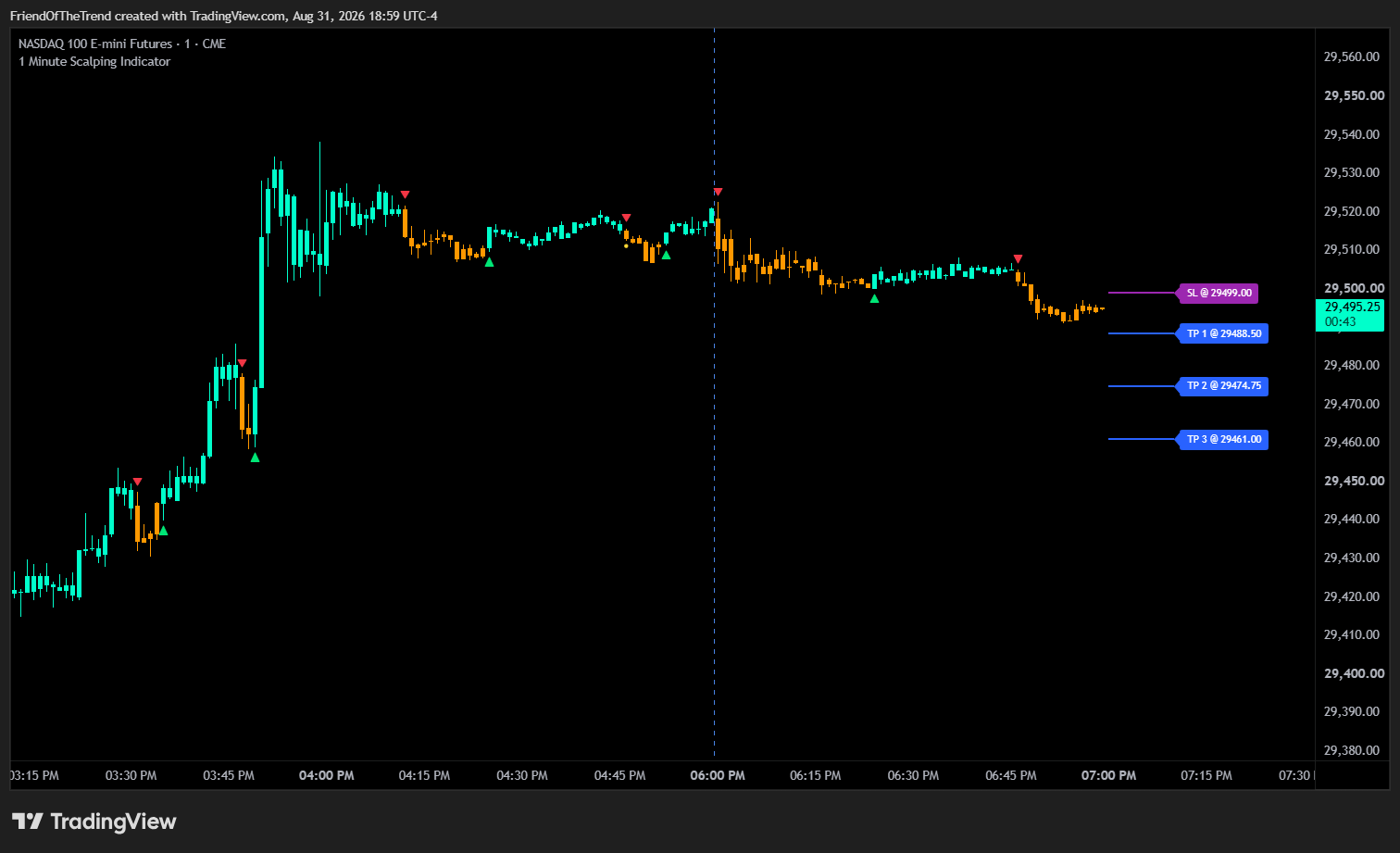Click the red sell arrow on the 06:00 PM dashed line

point(718,193)
